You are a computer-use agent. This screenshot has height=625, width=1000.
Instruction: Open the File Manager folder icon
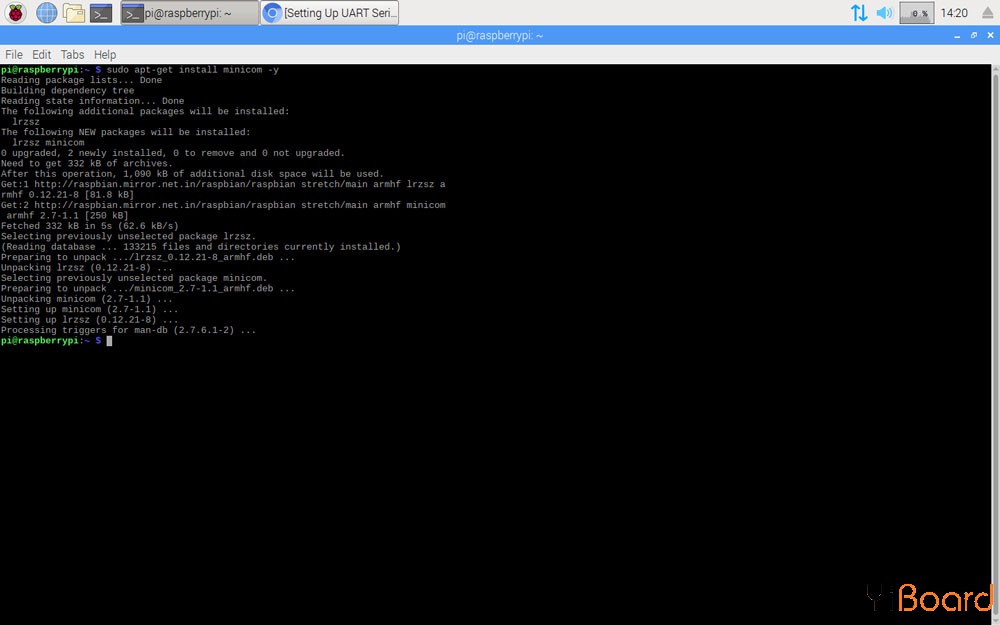point(73,13)
